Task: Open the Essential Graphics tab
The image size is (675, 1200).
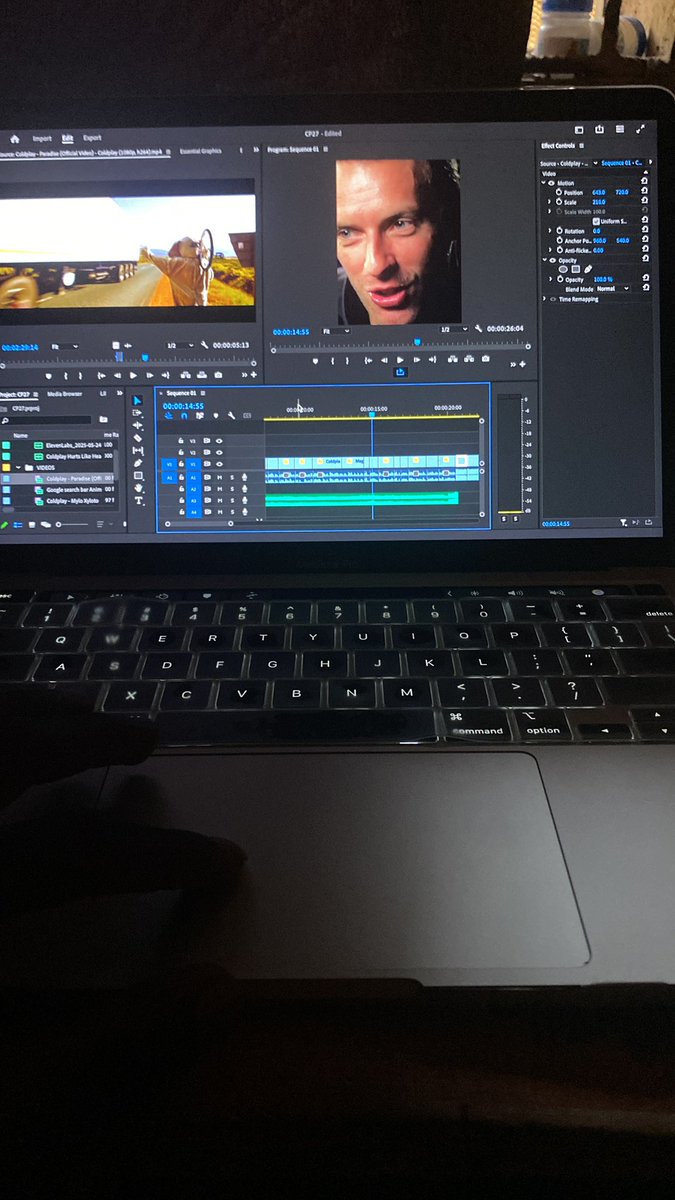Action: point(200,151)
